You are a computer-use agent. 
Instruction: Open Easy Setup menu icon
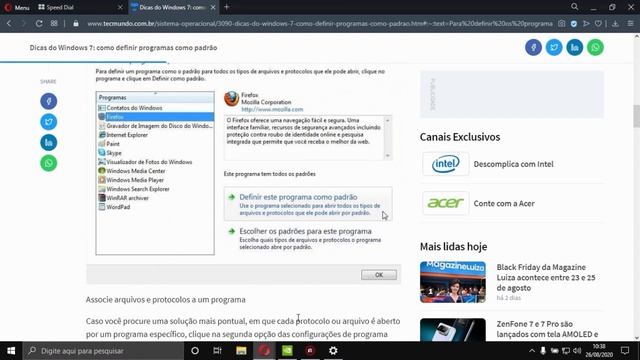[630, 24]
